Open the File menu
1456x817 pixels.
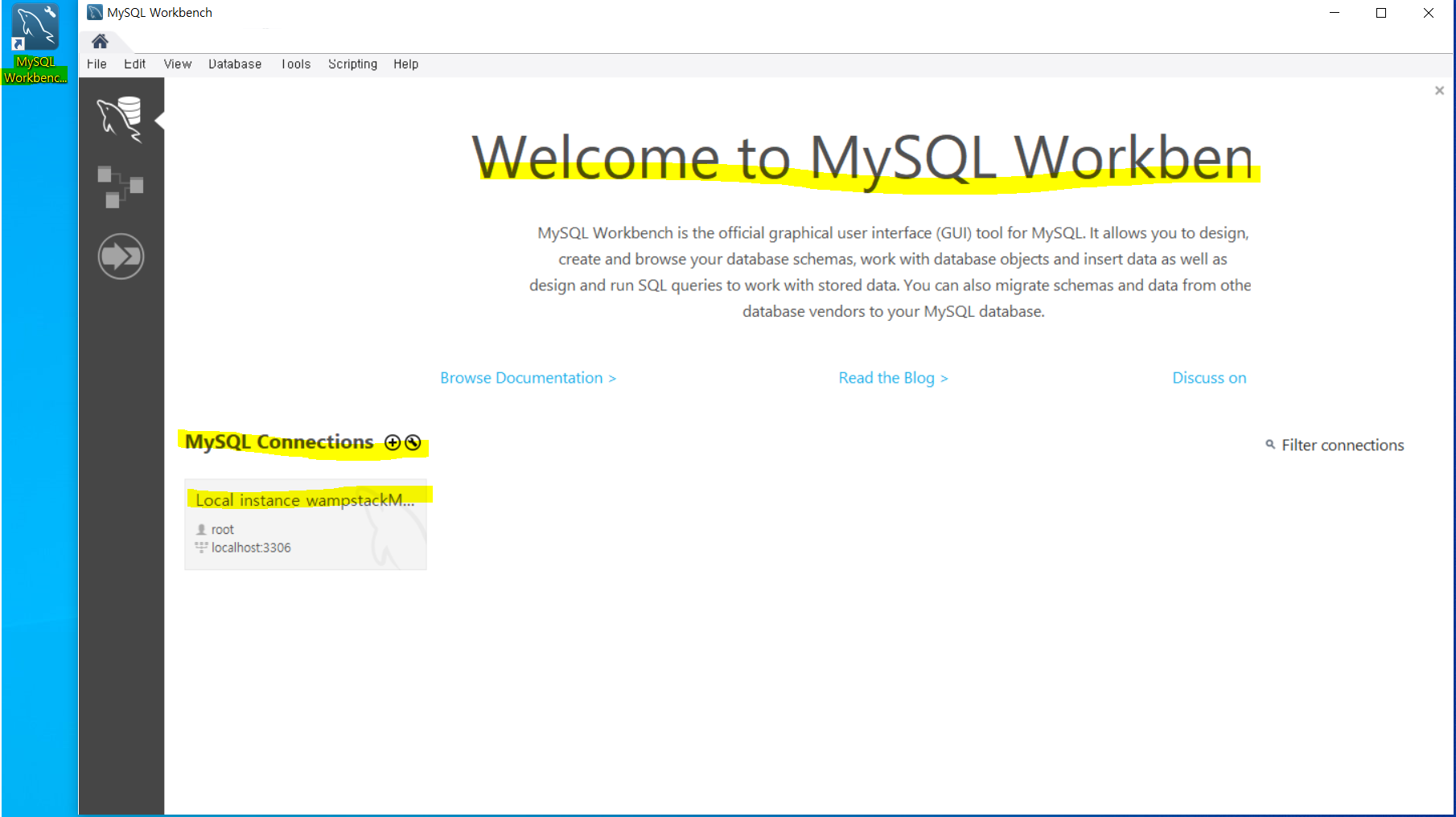click(97, 64)
